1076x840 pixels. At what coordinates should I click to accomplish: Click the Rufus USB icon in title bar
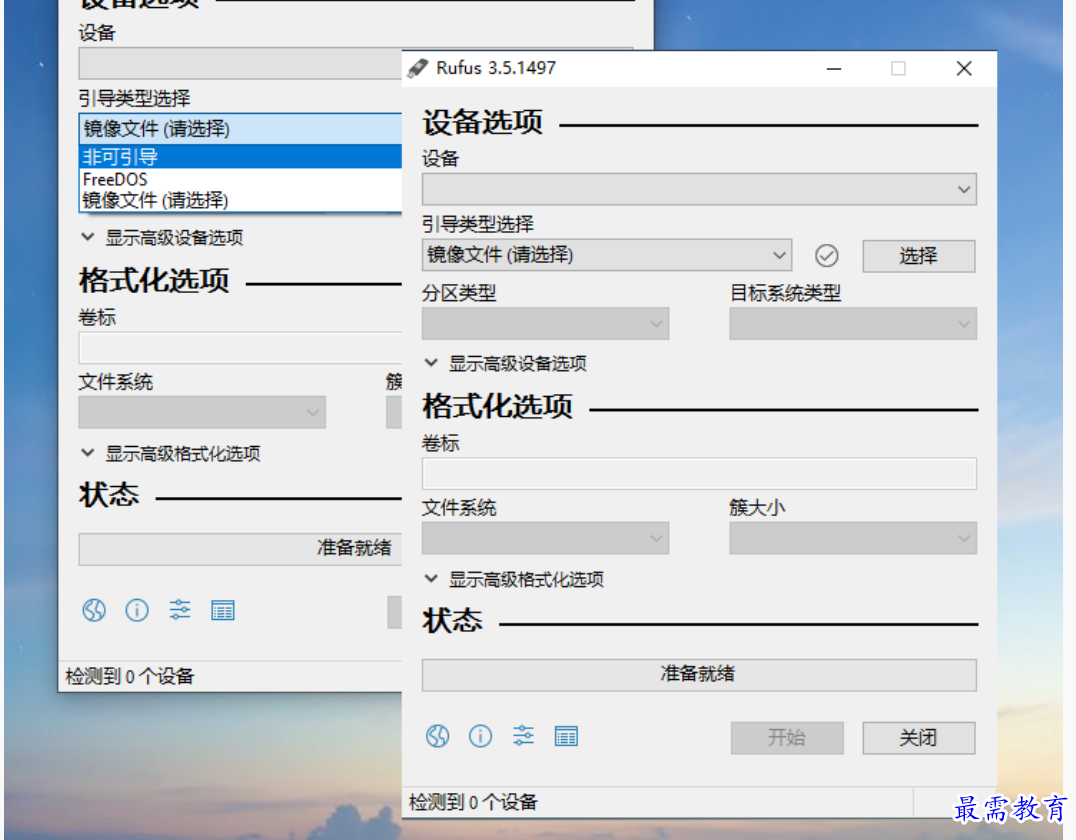point(417,68)
